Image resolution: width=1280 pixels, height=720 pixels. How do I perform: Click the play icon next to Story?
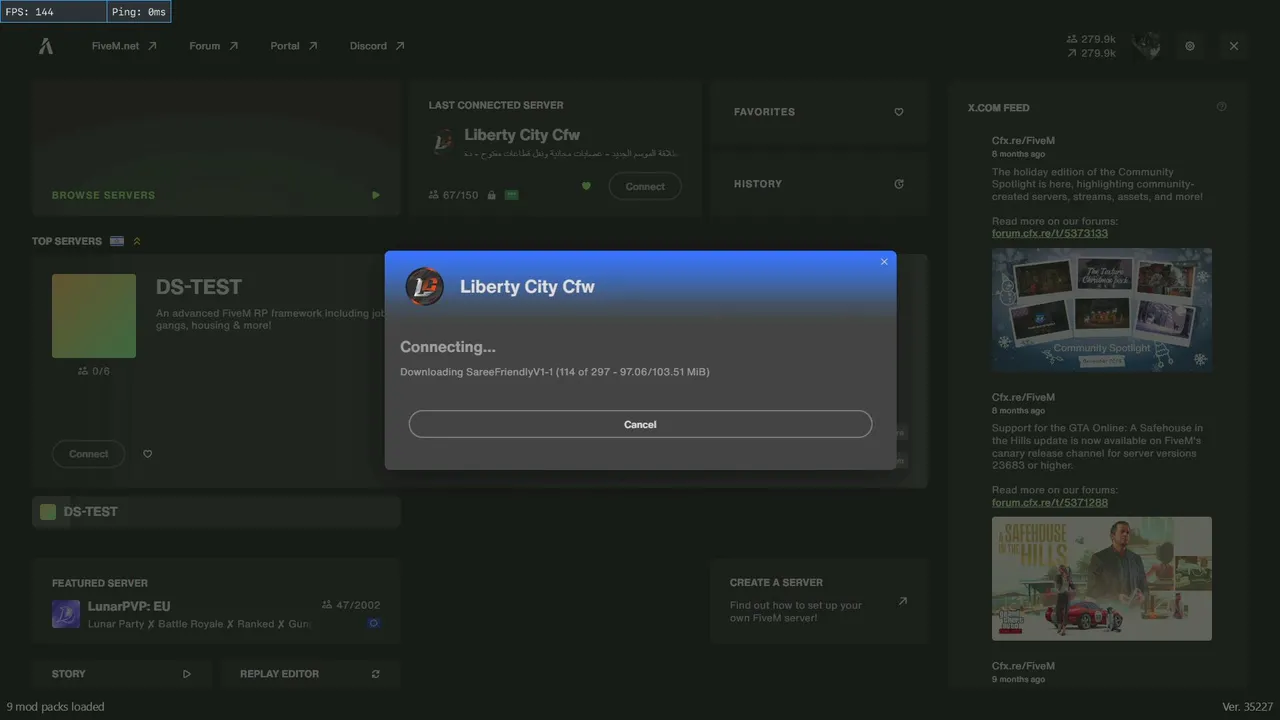187,674
